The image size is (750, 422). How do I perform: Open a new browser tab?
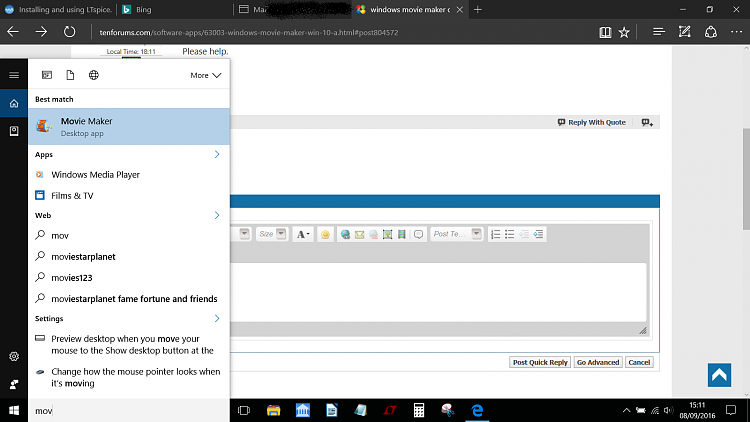(x=478, y=10)
